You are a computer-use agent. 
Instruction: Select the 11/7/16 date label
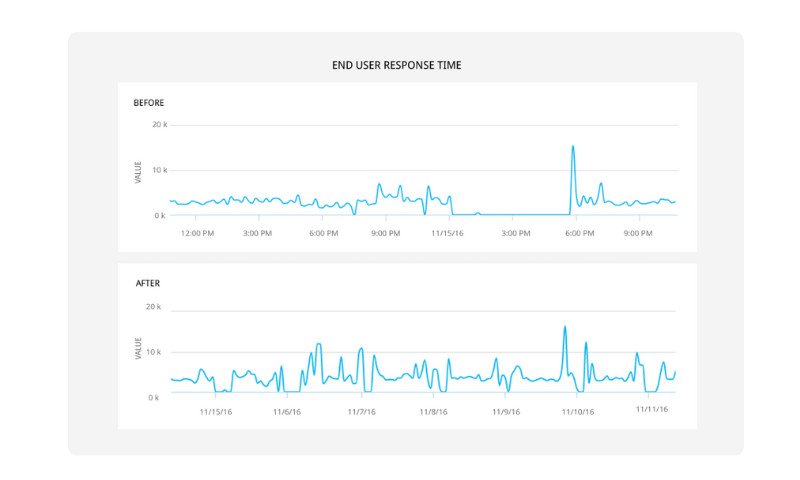(x=361, y=411)
